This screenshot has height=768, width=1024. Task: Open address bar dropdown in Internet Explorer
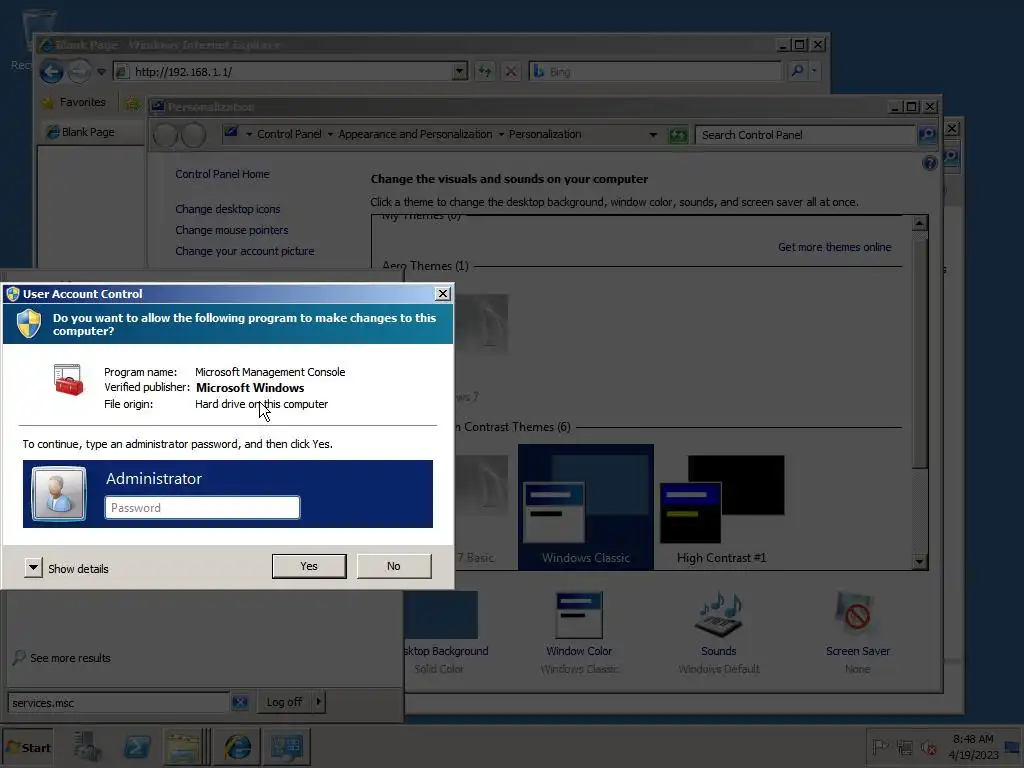click(460, 71)
